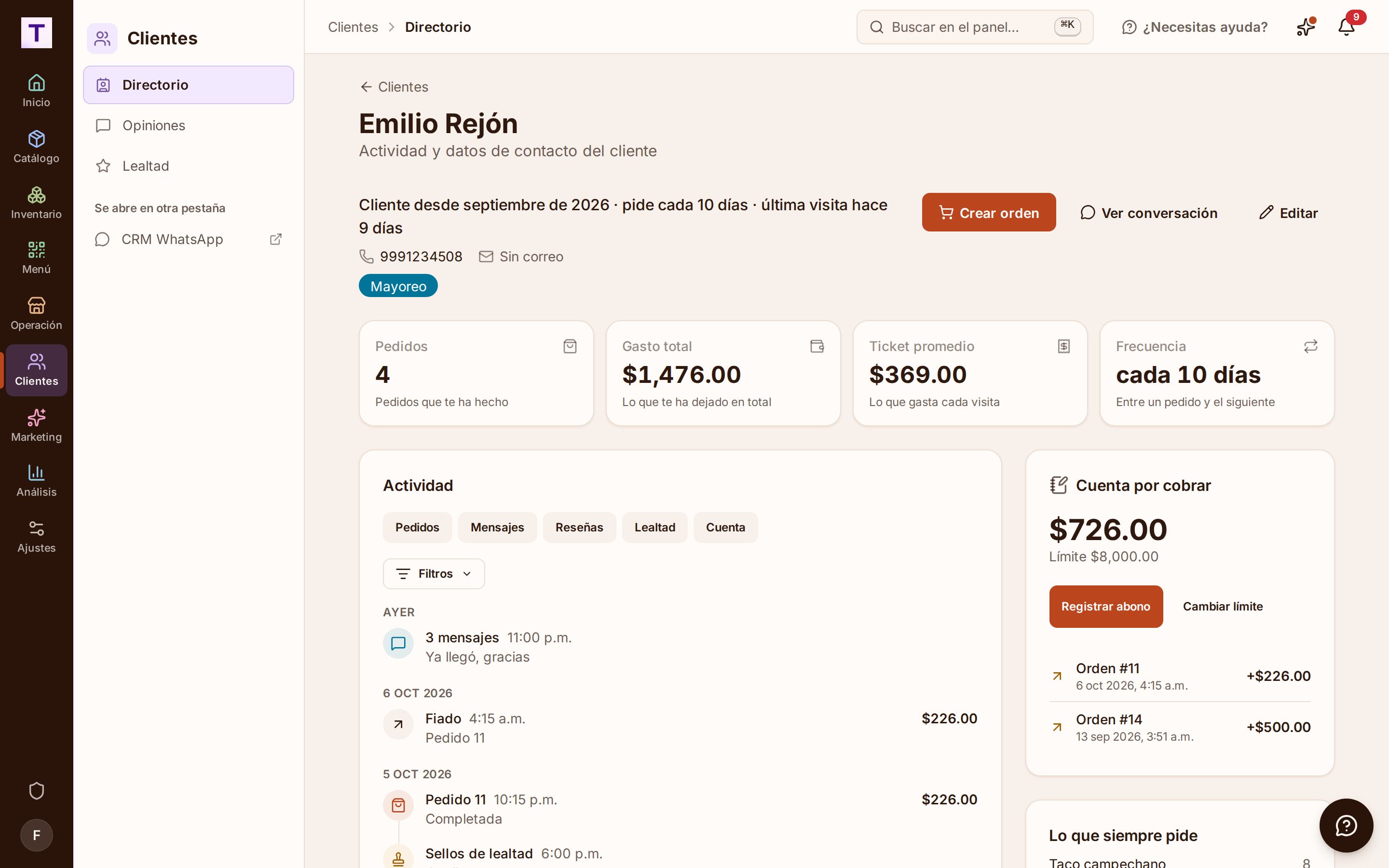Go back via the Clientes arrow link
The height and width of the screenshot is (868, 1389).
click(394, 87)
